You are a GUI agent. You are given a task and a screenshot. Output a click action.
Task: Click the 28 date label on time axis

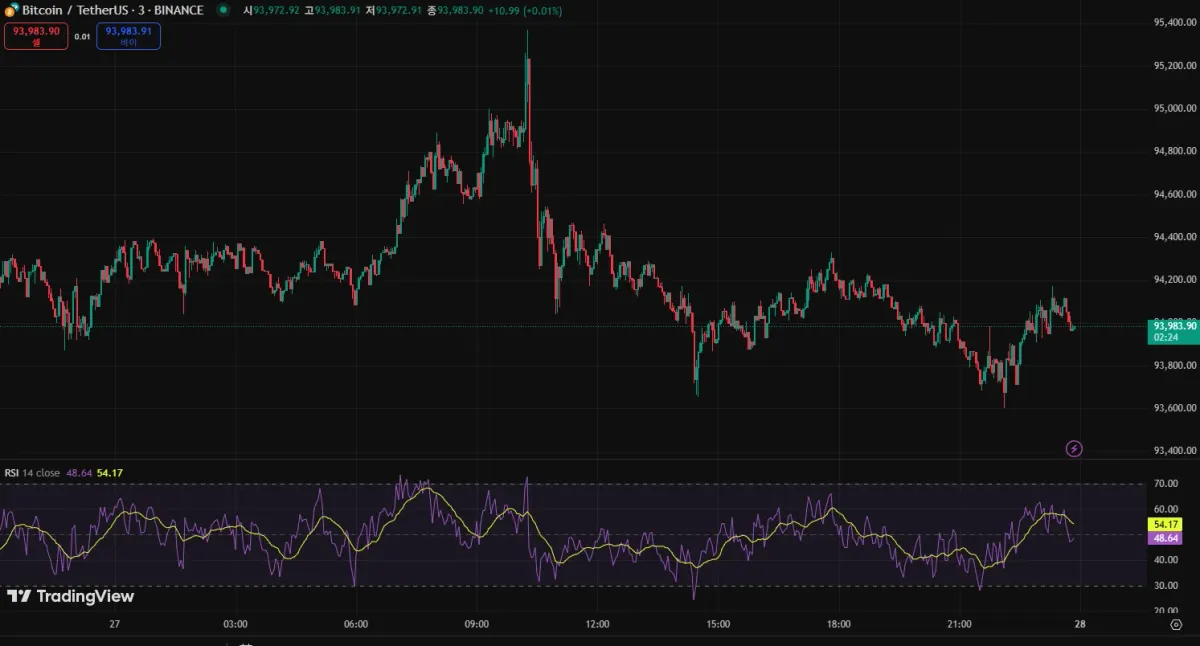click(x=1080, y=624)
